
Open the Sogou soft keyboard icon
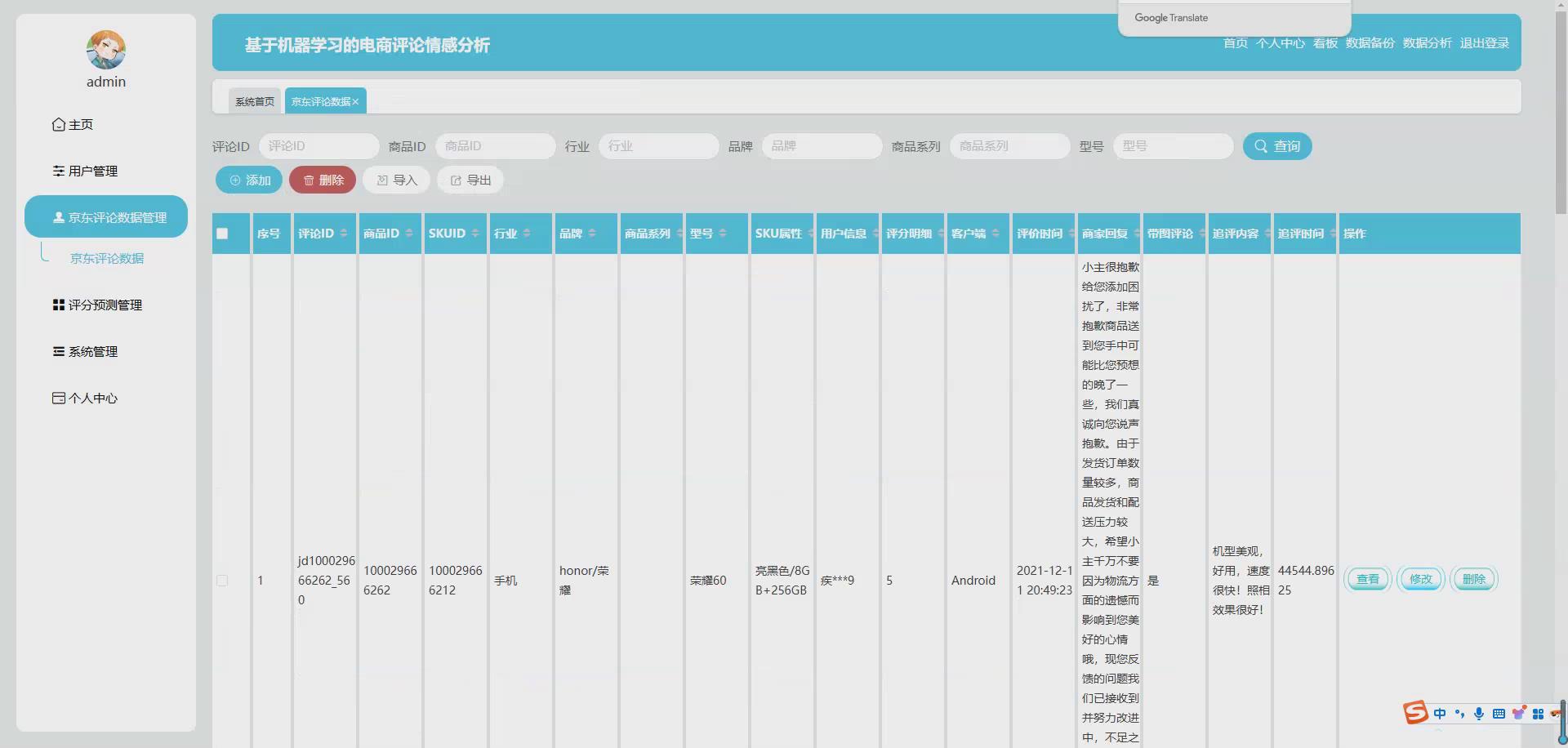coord(1499,714)
